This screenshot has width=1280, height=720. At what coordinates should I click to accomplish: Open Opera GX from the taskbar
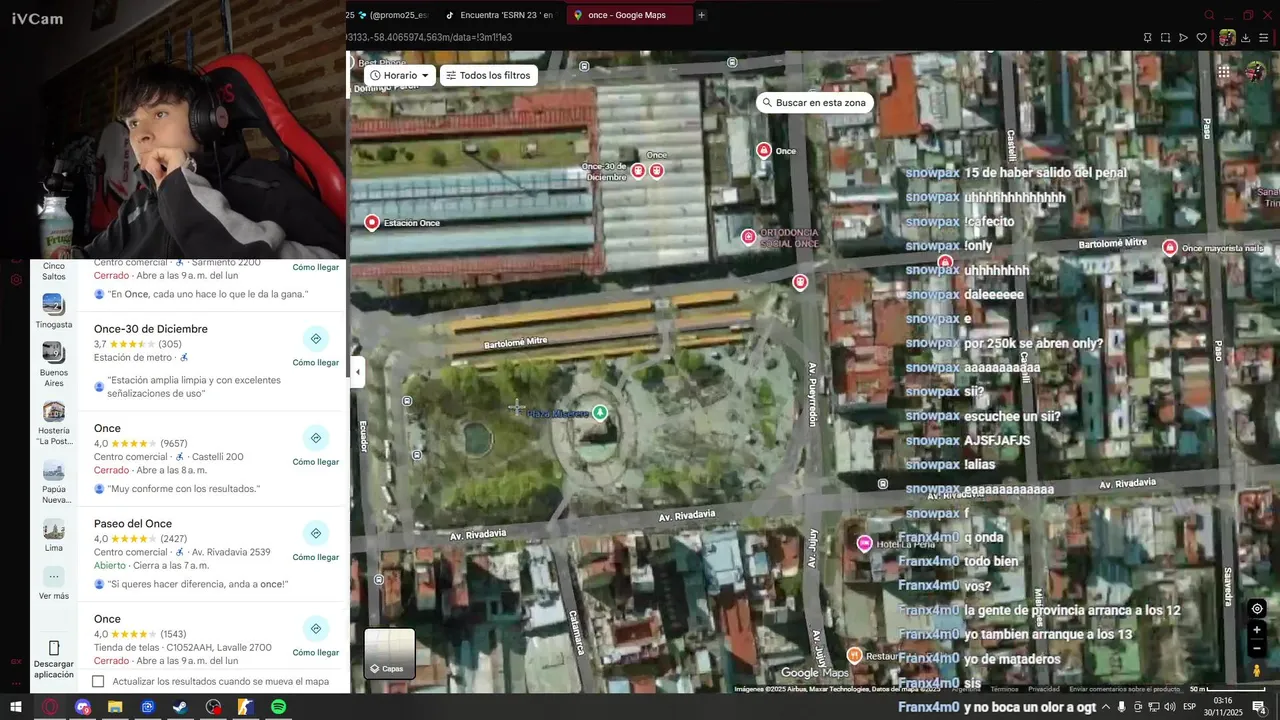click(x=50, y=707)
